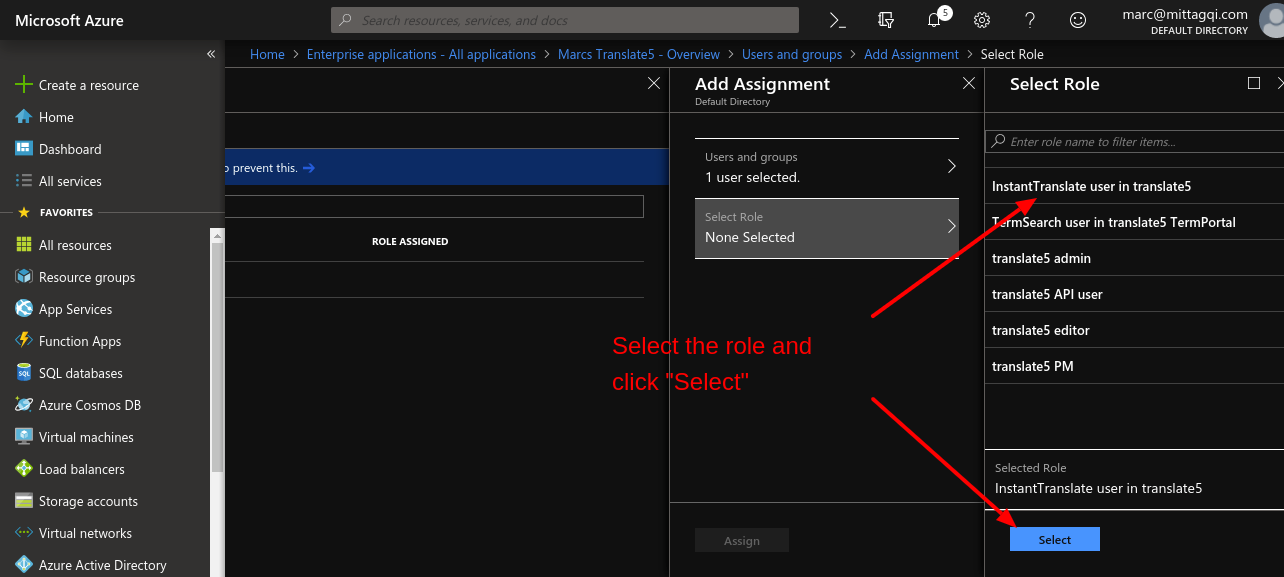Select the TermSearch user in translate5 TermPortal role
The height and width of the screenshot is (577, 1284).
point(1134,222)
